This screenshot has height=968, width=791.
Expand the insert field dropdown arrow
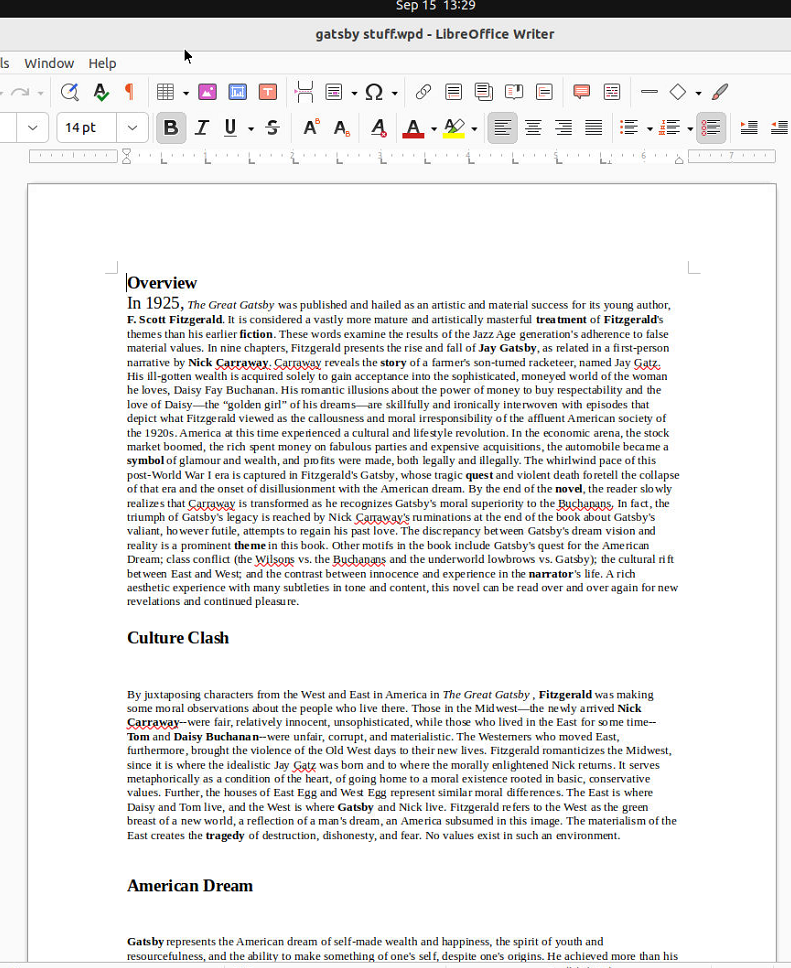[x=354, y=93]
